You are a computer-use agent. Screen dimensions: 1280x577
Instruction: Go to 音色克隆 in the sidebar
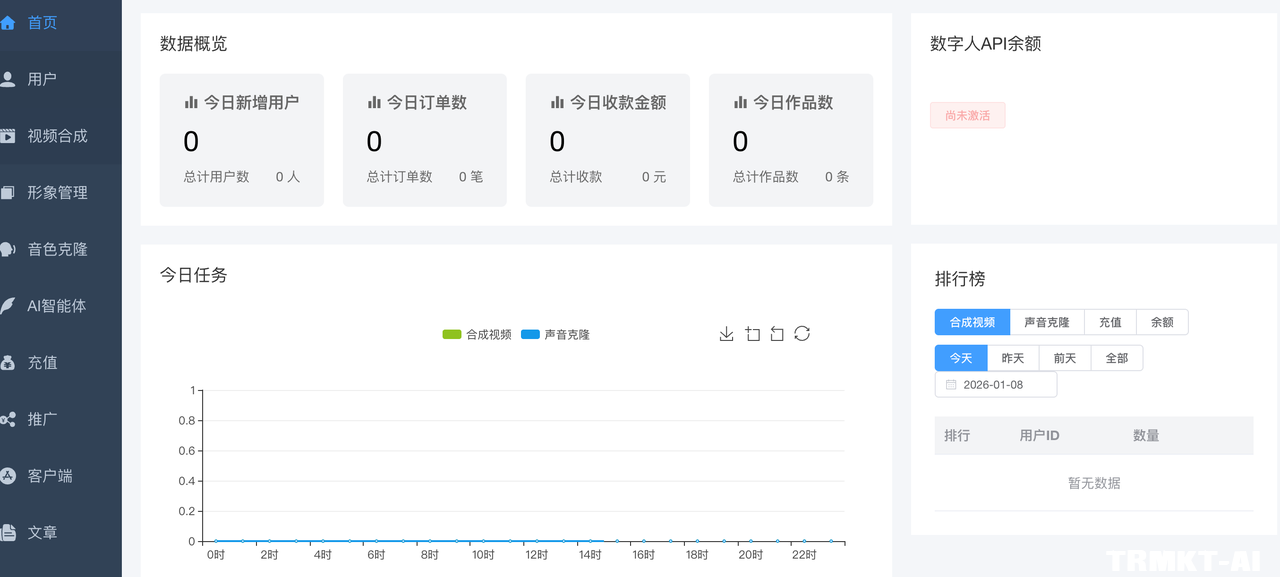point(60,249)
